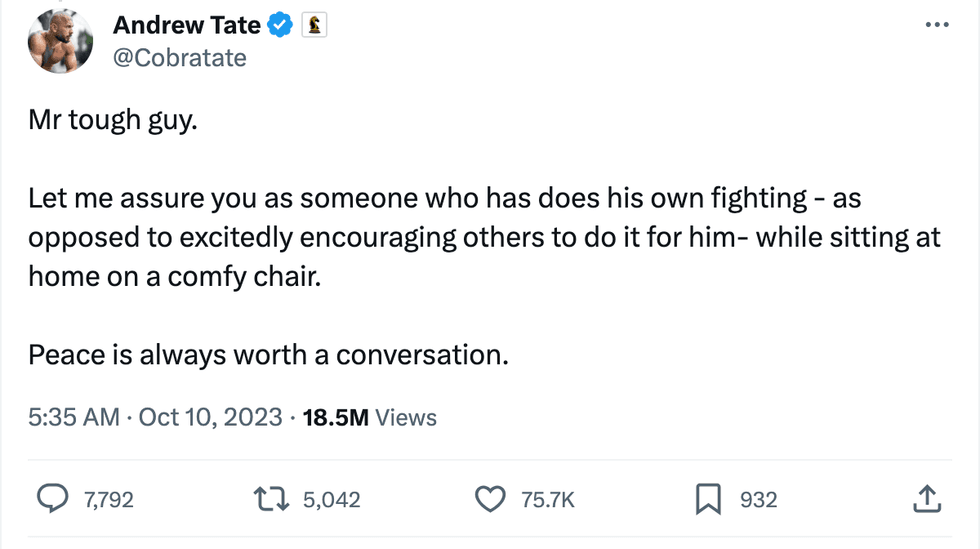Click the 5:35 AM timestamp
This screenshot has height=549, width=980.
[73, 417]
